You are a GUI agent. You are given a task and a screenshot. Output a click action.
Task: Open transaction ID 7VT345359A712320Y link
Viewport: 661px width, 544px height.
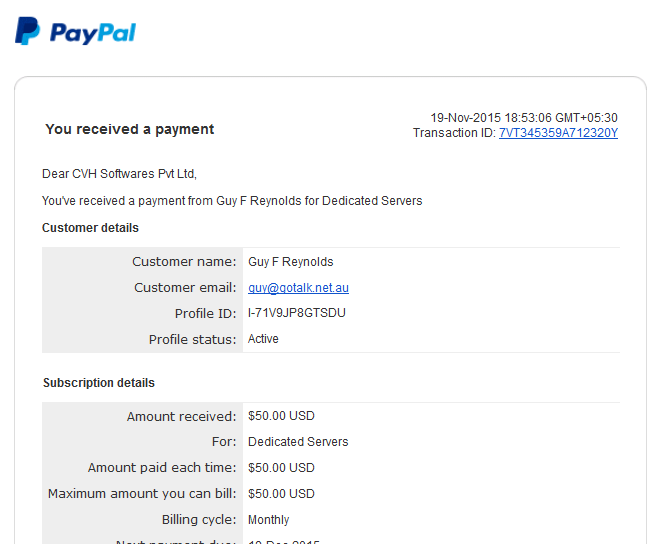coord(558,133)
